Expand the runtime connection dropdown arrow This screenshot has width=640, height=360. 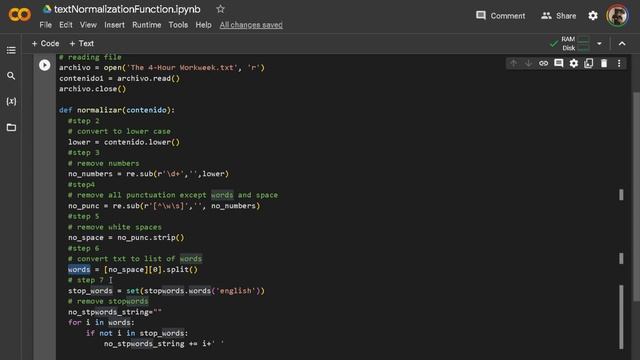[x=599, y=44]
